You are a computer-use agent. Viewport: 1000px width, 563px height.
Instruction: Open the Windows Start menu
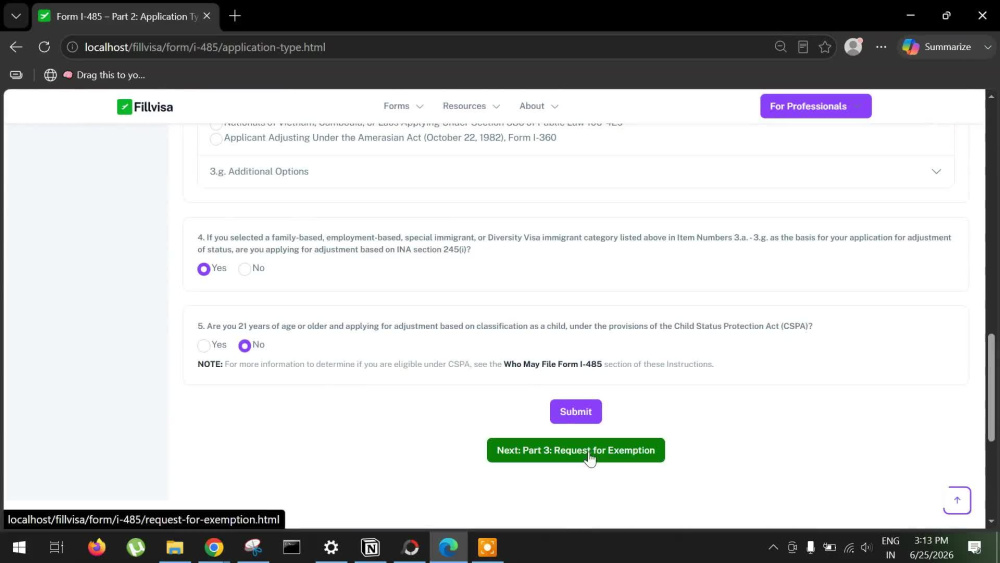coord(19,547)
